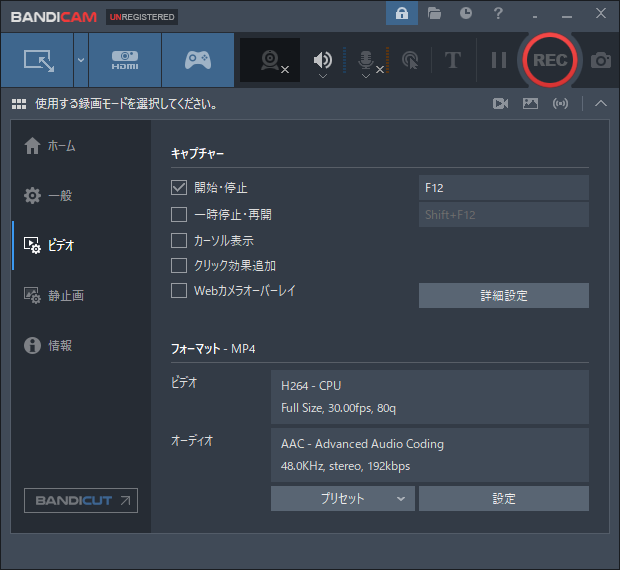Select the screen rectangle recording mode
Screen dimensions: 620x570
pyautogui.click(x=38, y=60)
